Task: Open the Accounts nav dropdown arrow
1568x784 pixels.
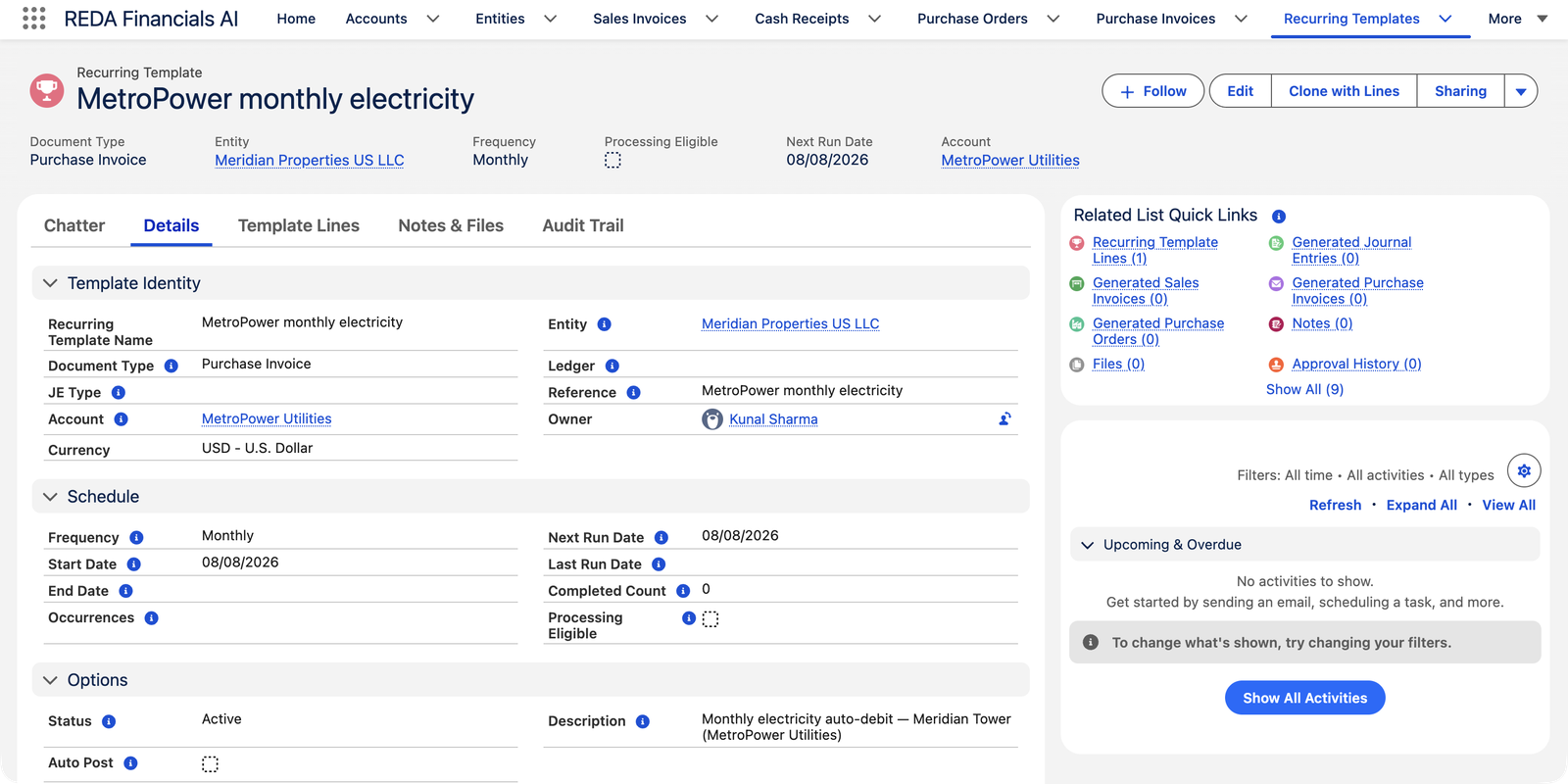Action: [432, 19]
